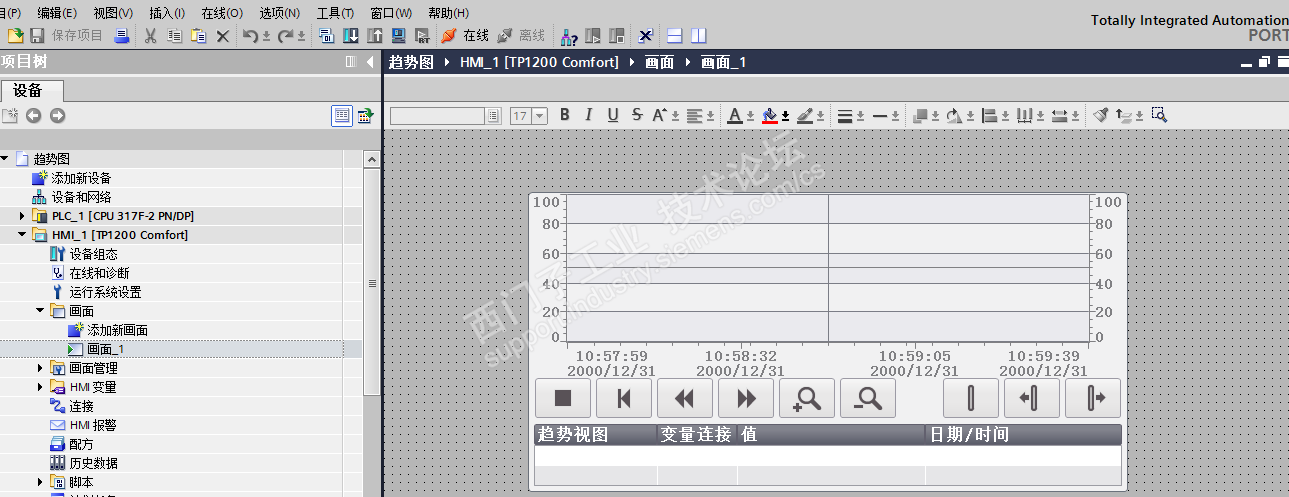Viewport: 1289px width, 497px height.
Task: Open the font size 17 dropdown
Action: pyautogui.click(x=540, y=116)
